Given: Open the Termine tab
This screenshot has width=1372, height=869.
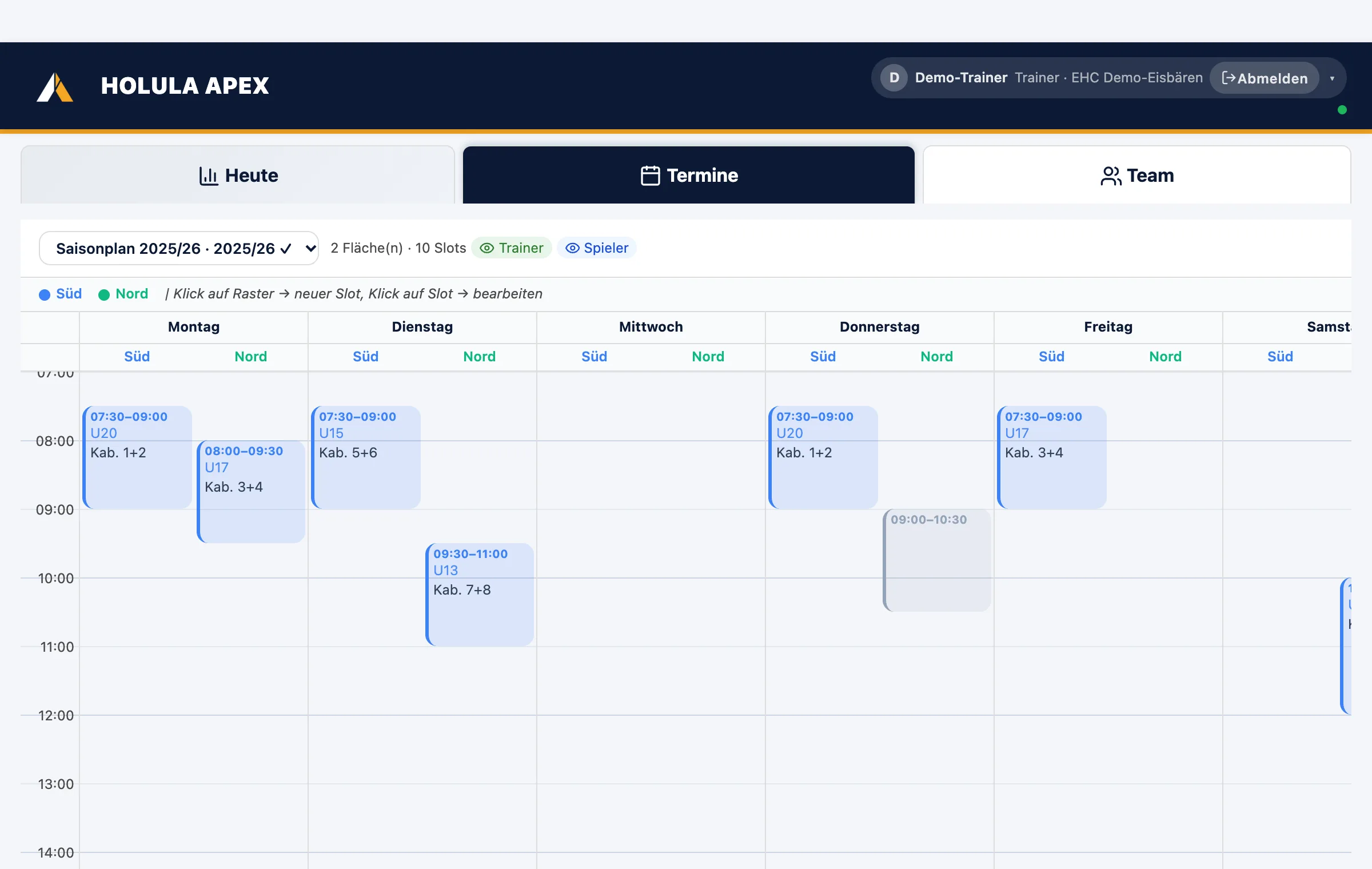Looking at the screenshot, I should point(689,175).
